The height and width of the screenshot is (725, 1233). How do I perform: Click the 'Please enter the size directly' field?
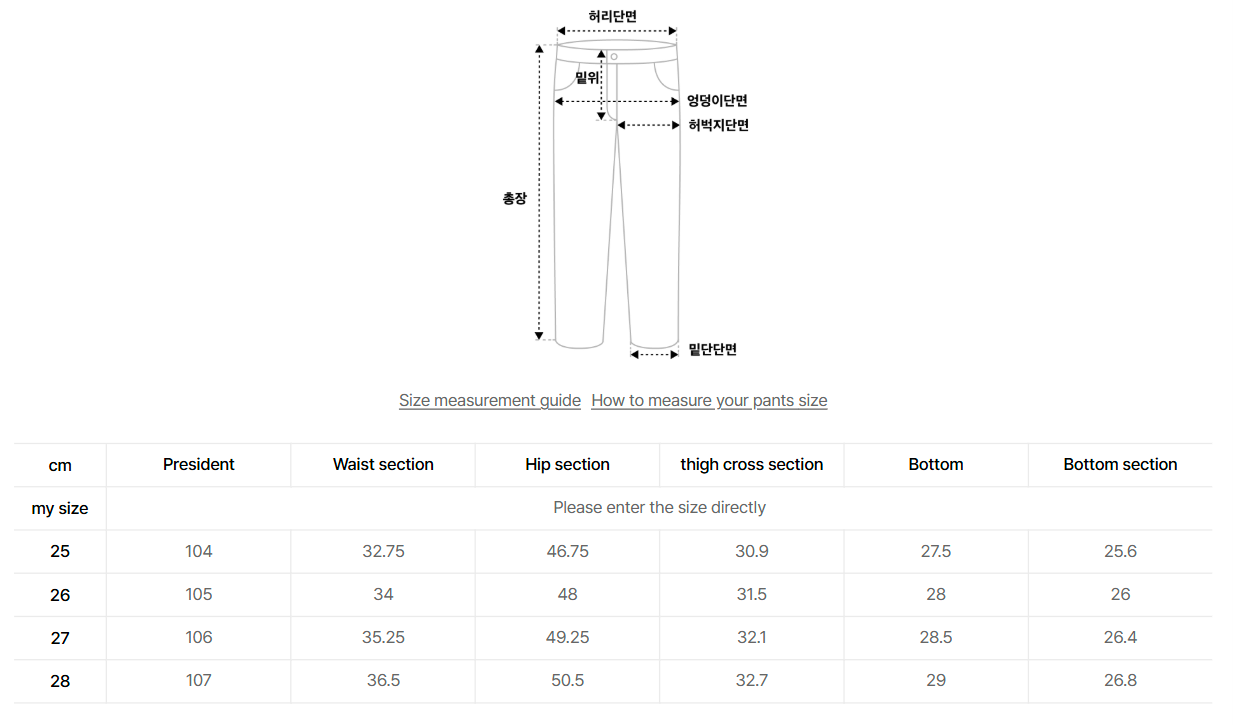[659, 508]
